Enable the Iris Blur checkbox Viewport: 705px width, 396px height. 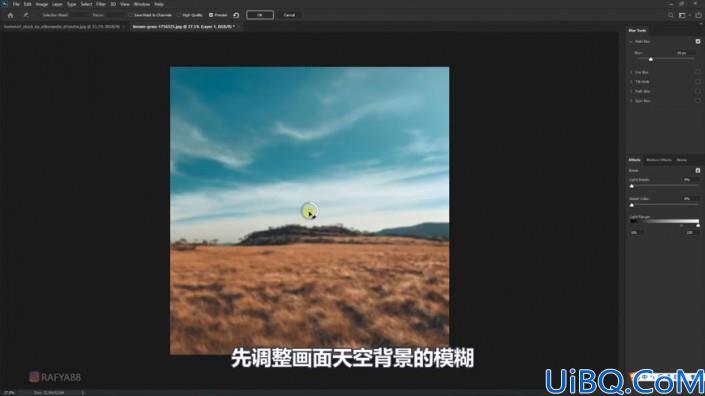698,72
